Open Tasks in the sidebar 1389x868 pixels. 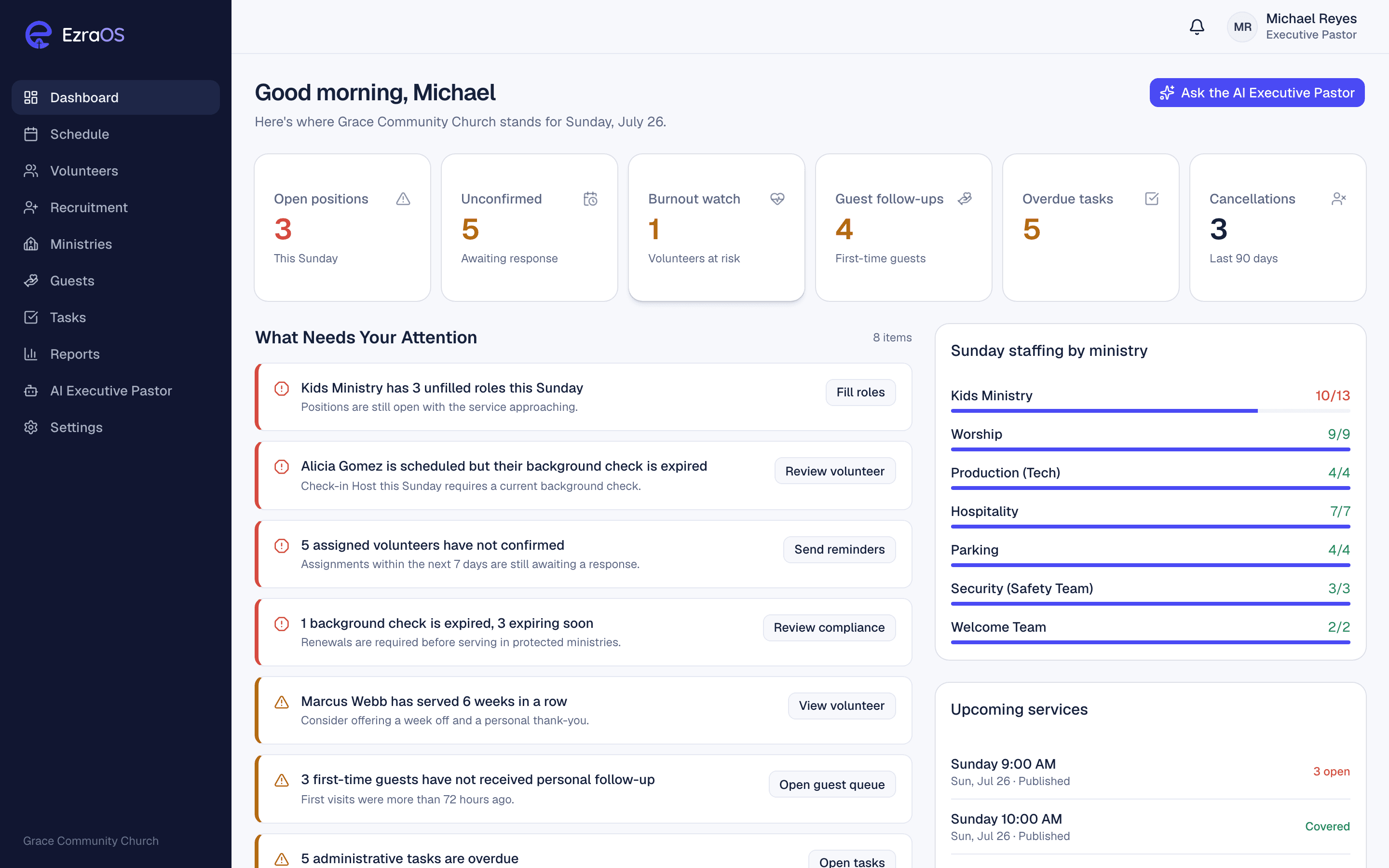pyautogui.click(x=115, y=317)
